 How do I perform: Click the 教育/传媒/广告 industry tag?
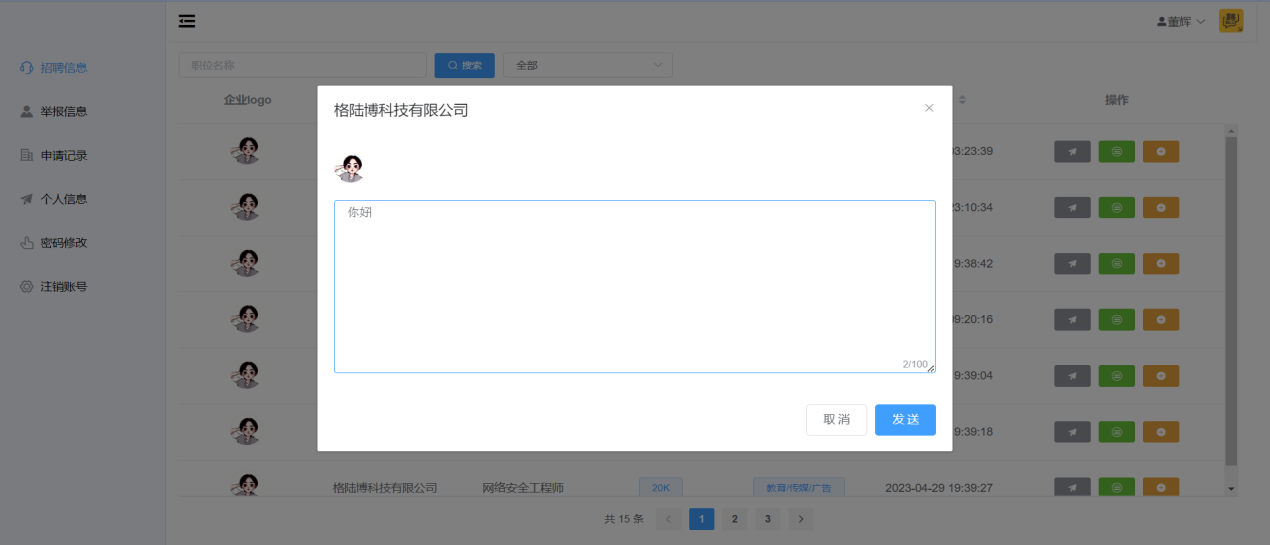[x=799, y=488]
